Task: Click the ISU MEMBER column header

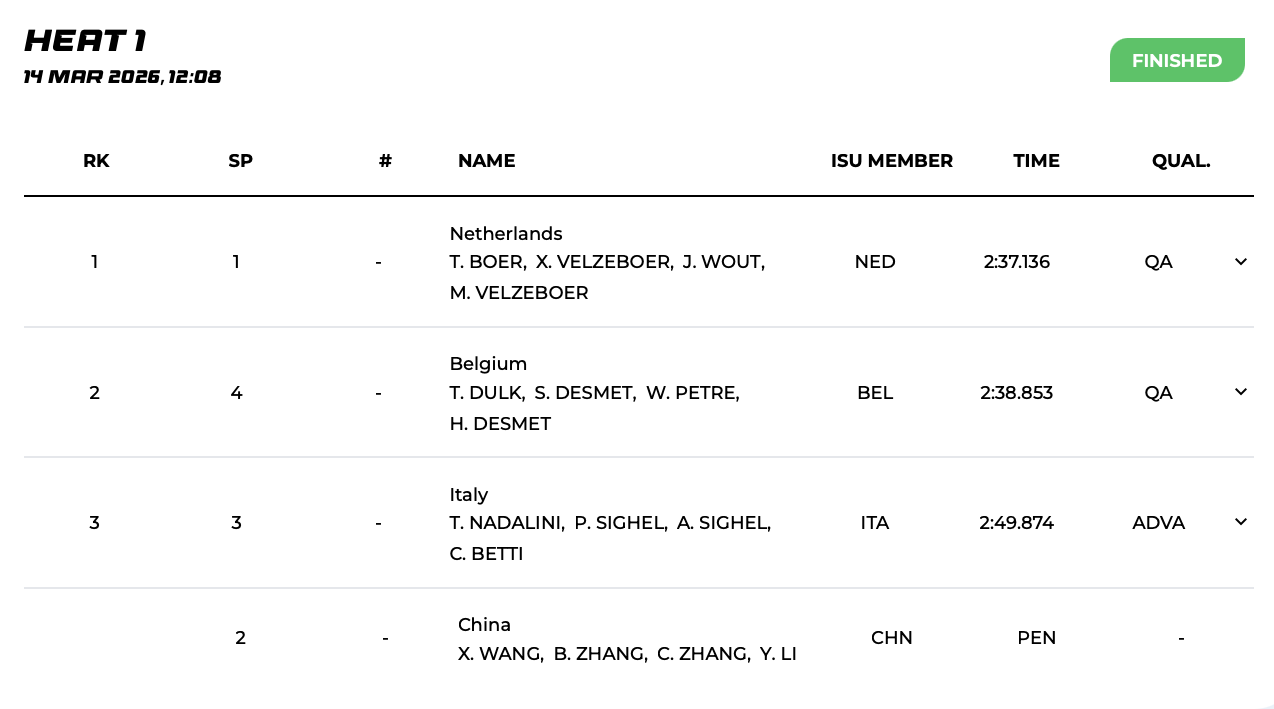Action: click(x=891, y=161)
